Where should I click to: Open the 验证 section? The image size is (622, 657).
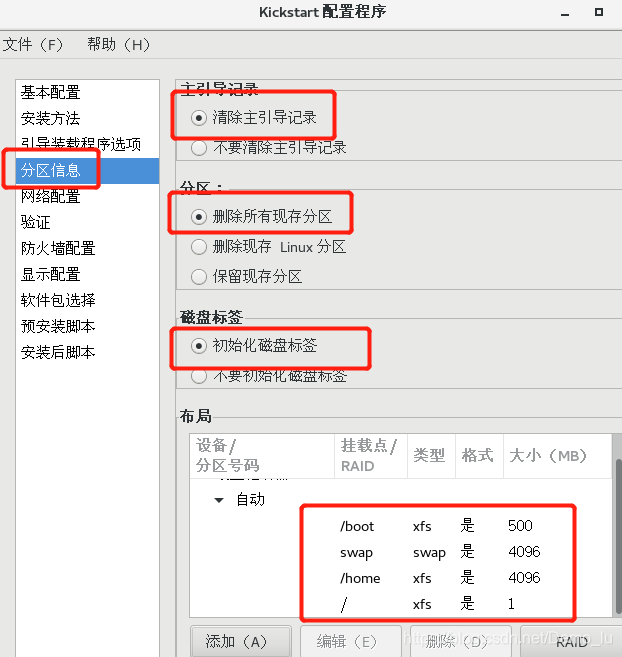87,222
